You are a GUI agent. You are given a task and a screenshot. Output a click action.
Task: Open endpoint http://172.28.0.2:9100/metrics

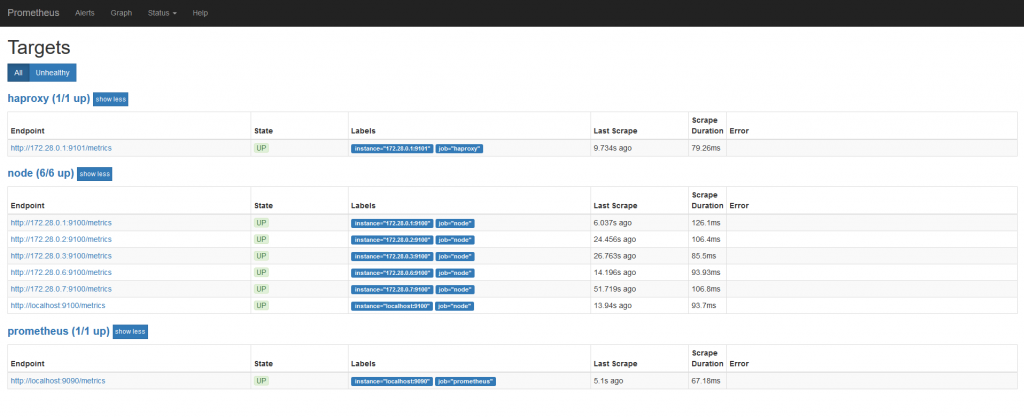point(61,239)
